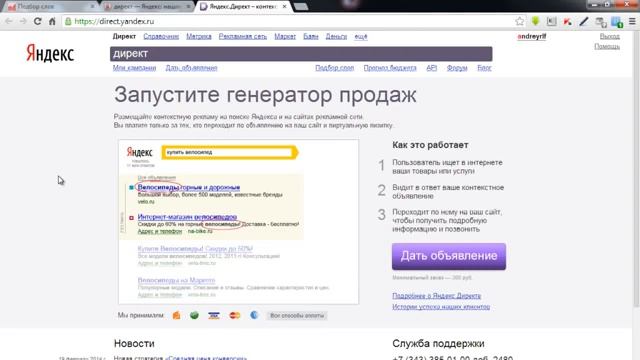Open the Баян navigation link

point(311,36)
